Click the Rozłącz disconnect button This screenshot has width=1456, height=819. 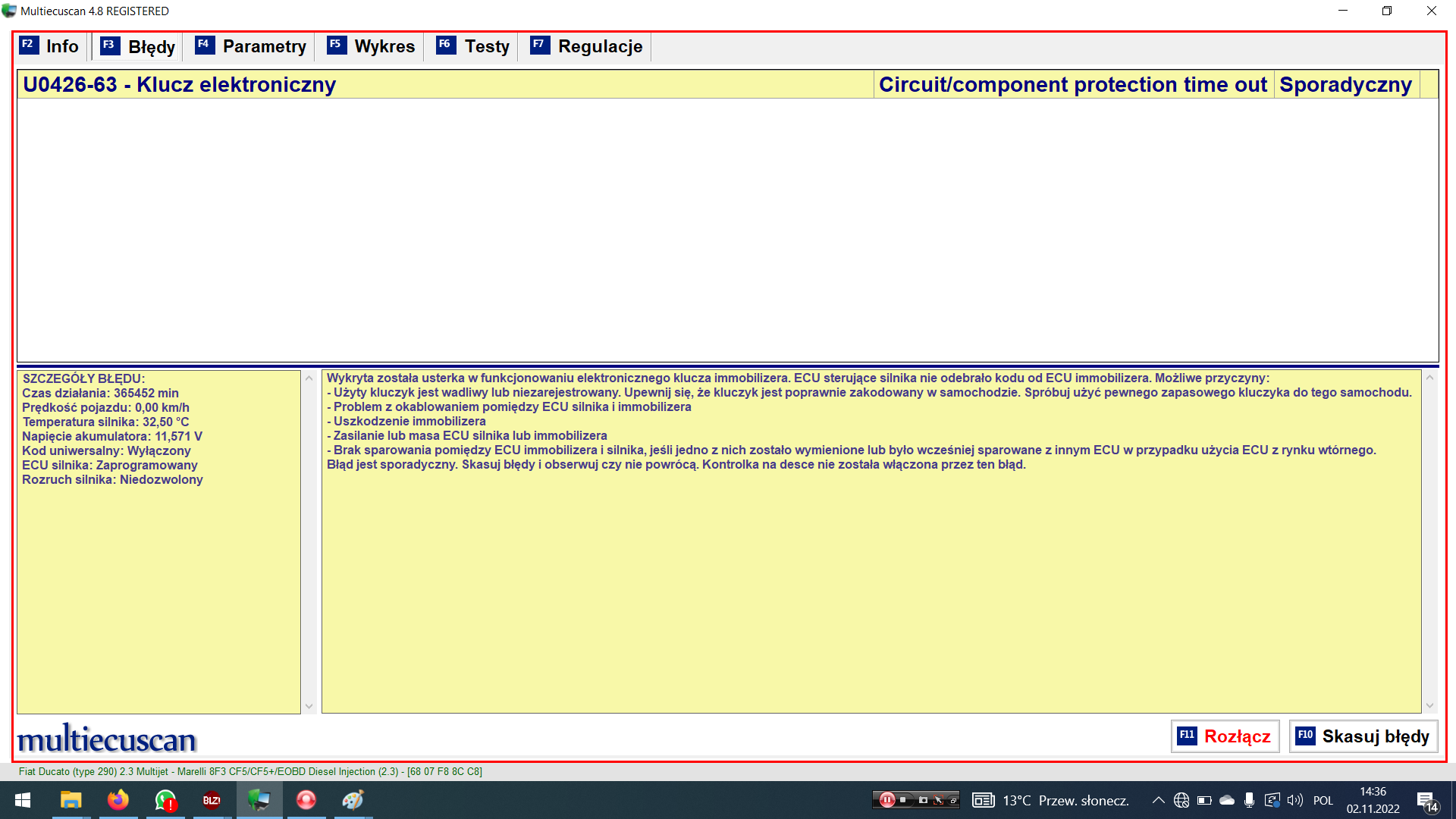pos(1225,736)
